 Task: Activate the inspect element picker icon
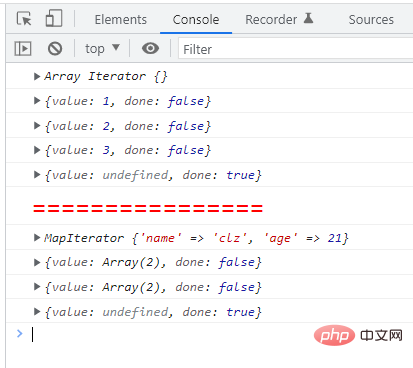(24, 19)
